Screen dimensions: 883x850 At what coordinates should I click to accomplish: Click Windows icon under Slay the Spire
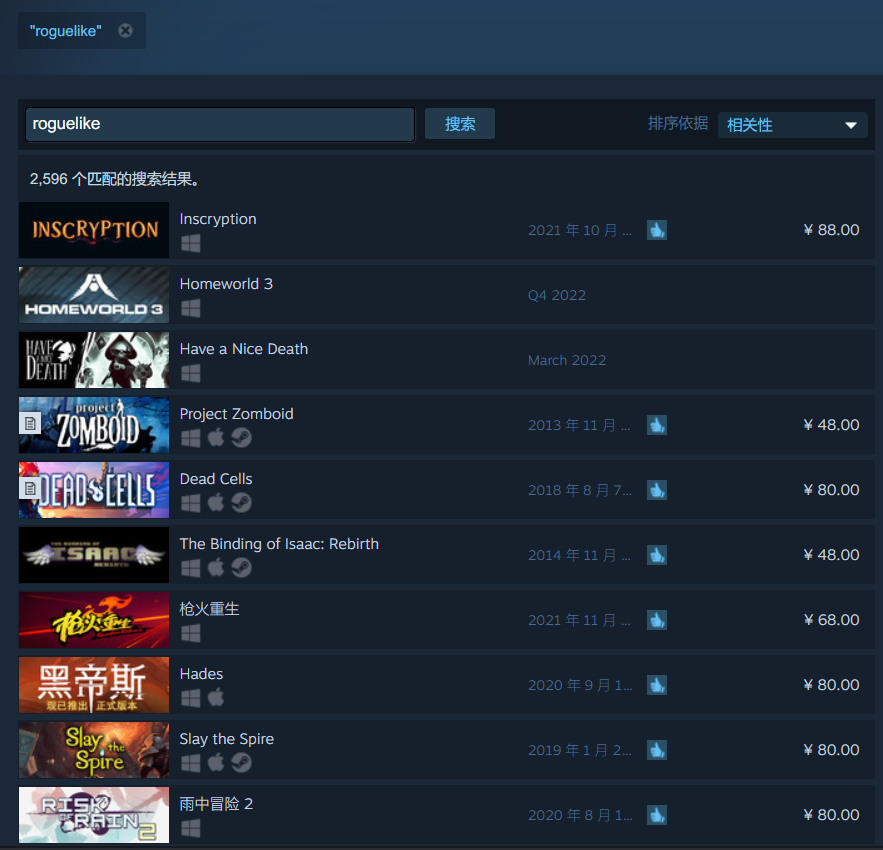tap(191, 763)
